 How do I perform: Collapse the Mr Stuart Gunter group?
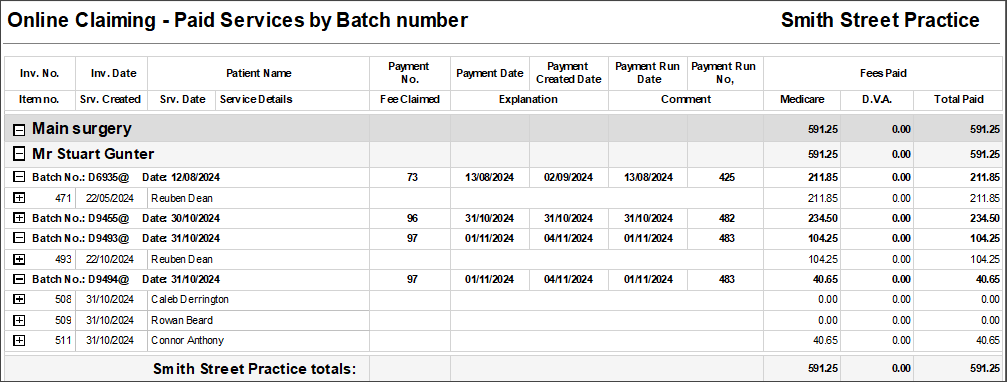click(x=19, y=154)
